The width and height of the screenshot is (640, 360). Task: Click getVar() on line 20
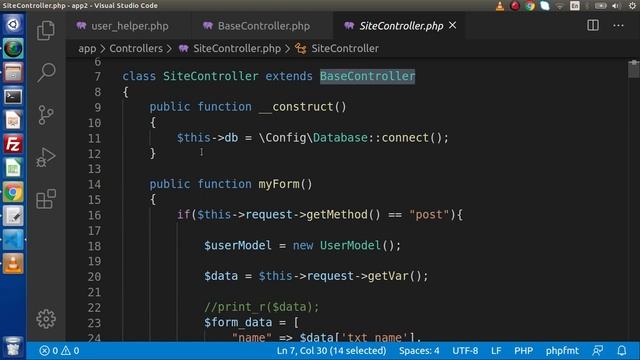pos(395,276)
